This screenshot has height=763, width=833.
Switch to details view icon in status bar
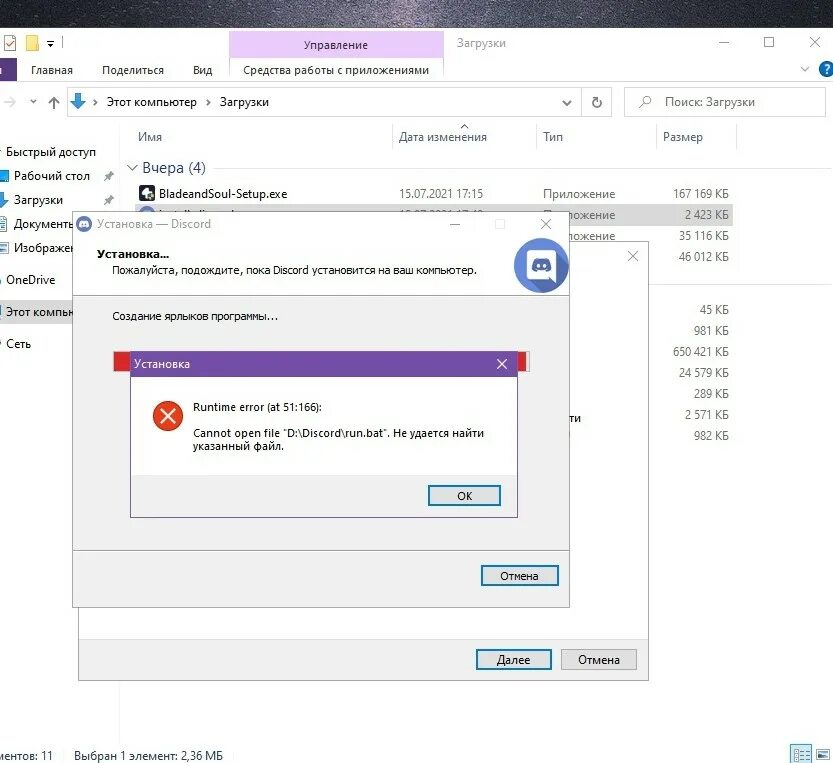click(x=801, y=754)
